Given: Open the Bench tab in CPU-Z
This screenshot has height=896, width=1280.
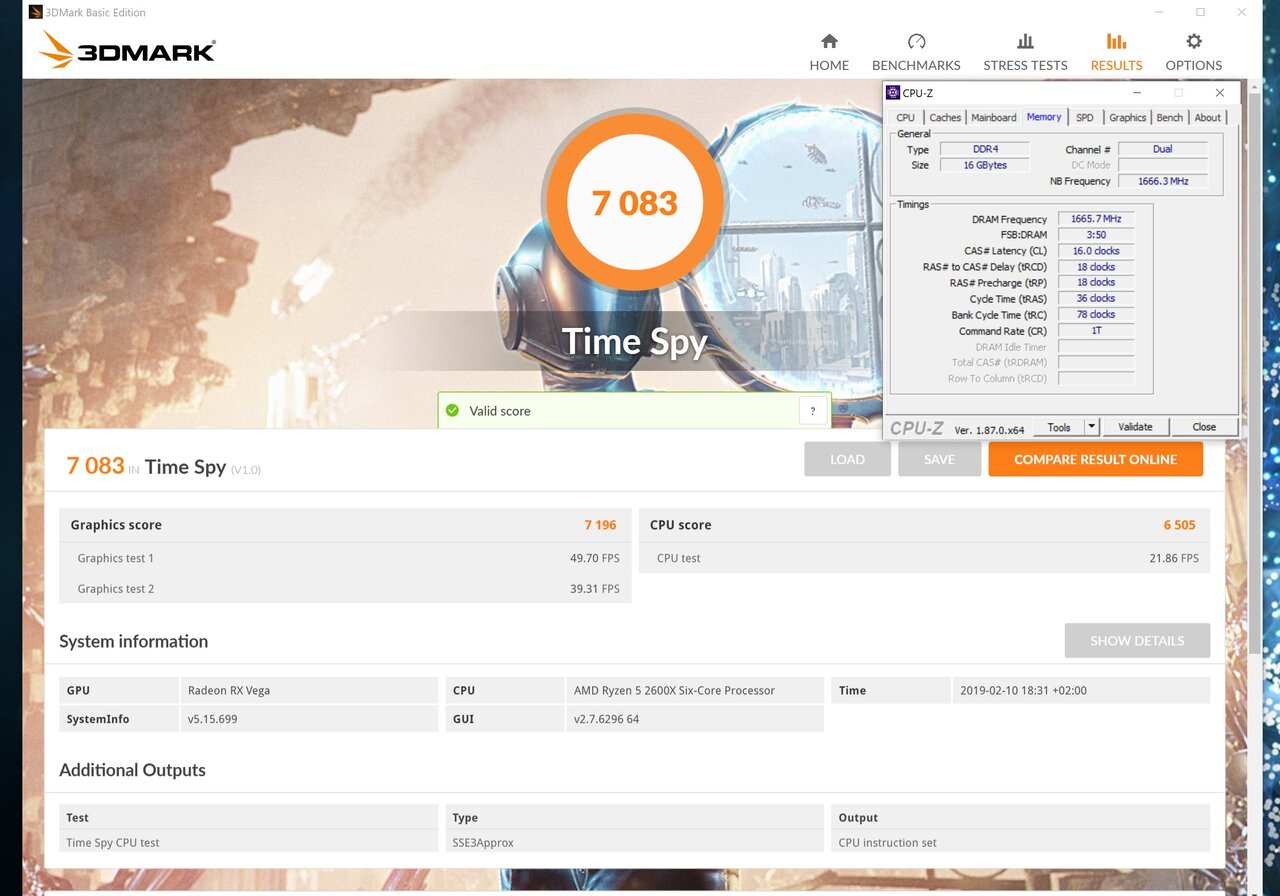Looking at the screenshot, I should (x=1170, y=117).
